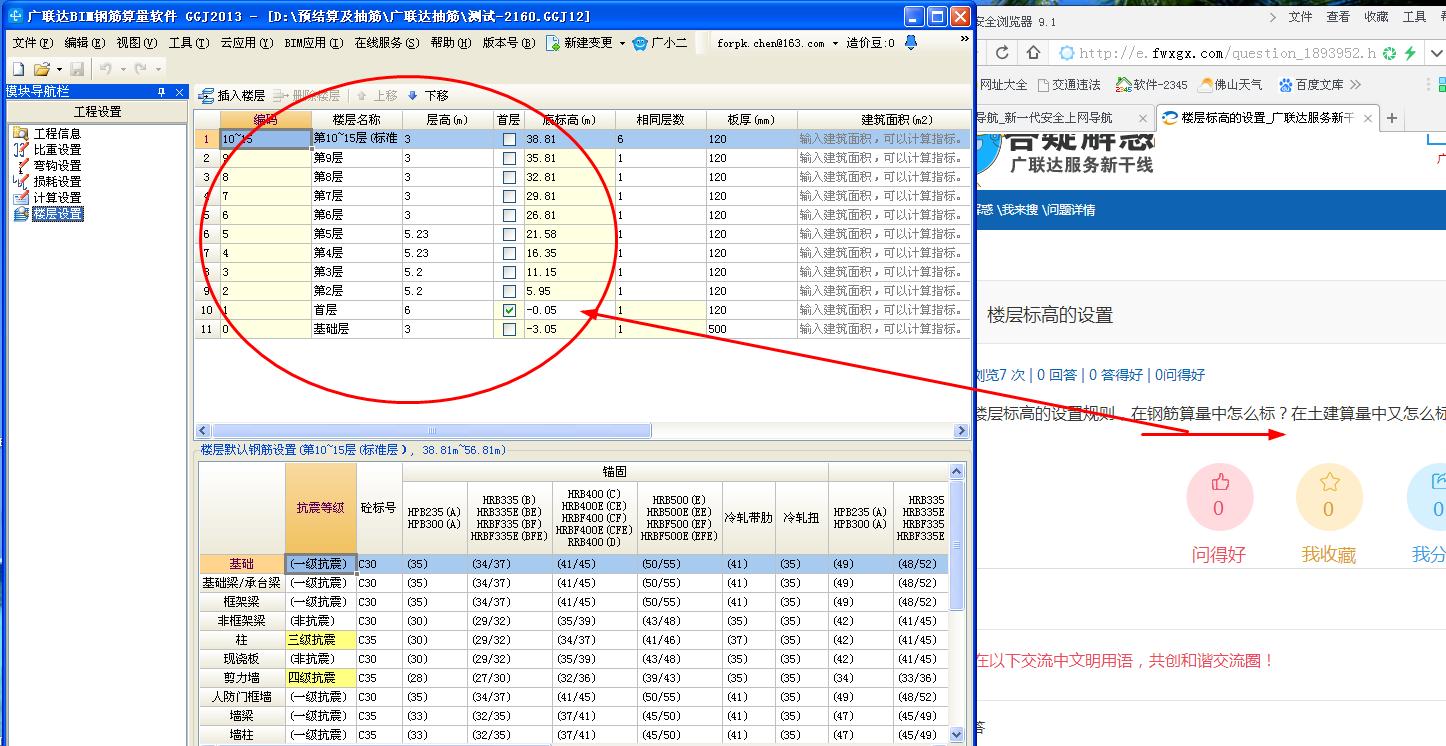Close the 模块导航栏 navigation panel
The width and height of the screenshot is (1446, 746).
coord(180,91)
